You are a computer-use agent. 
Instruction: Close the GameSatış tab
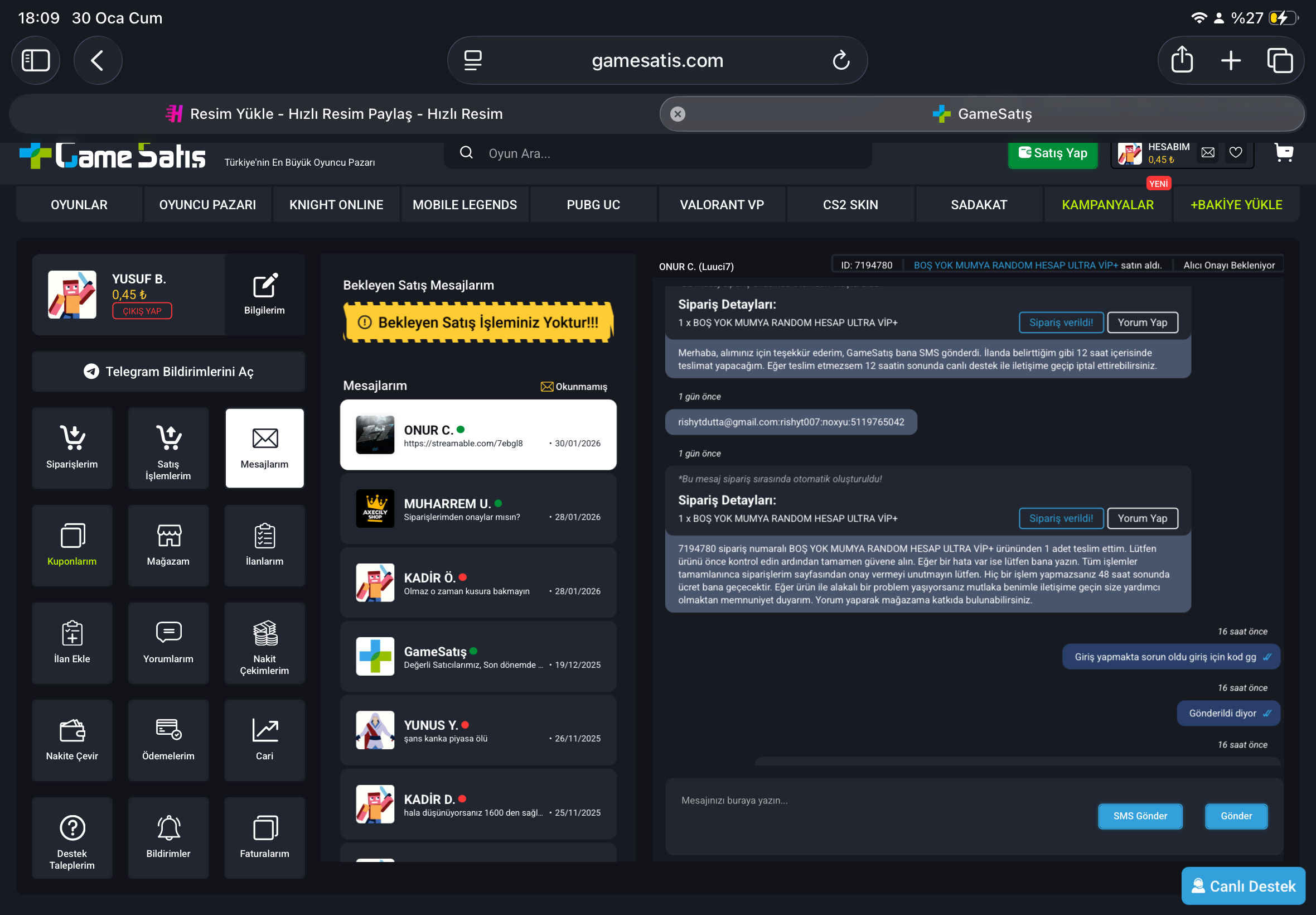tap(677, 114)
